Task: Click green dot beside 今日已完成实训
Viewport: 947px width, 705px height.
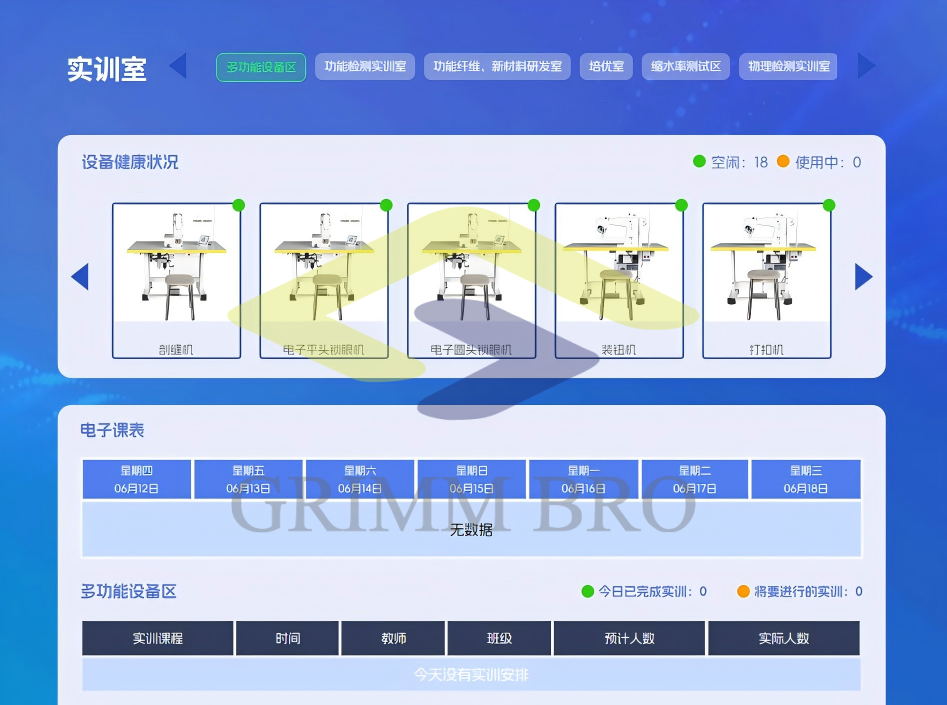Action: click(588, 591)
